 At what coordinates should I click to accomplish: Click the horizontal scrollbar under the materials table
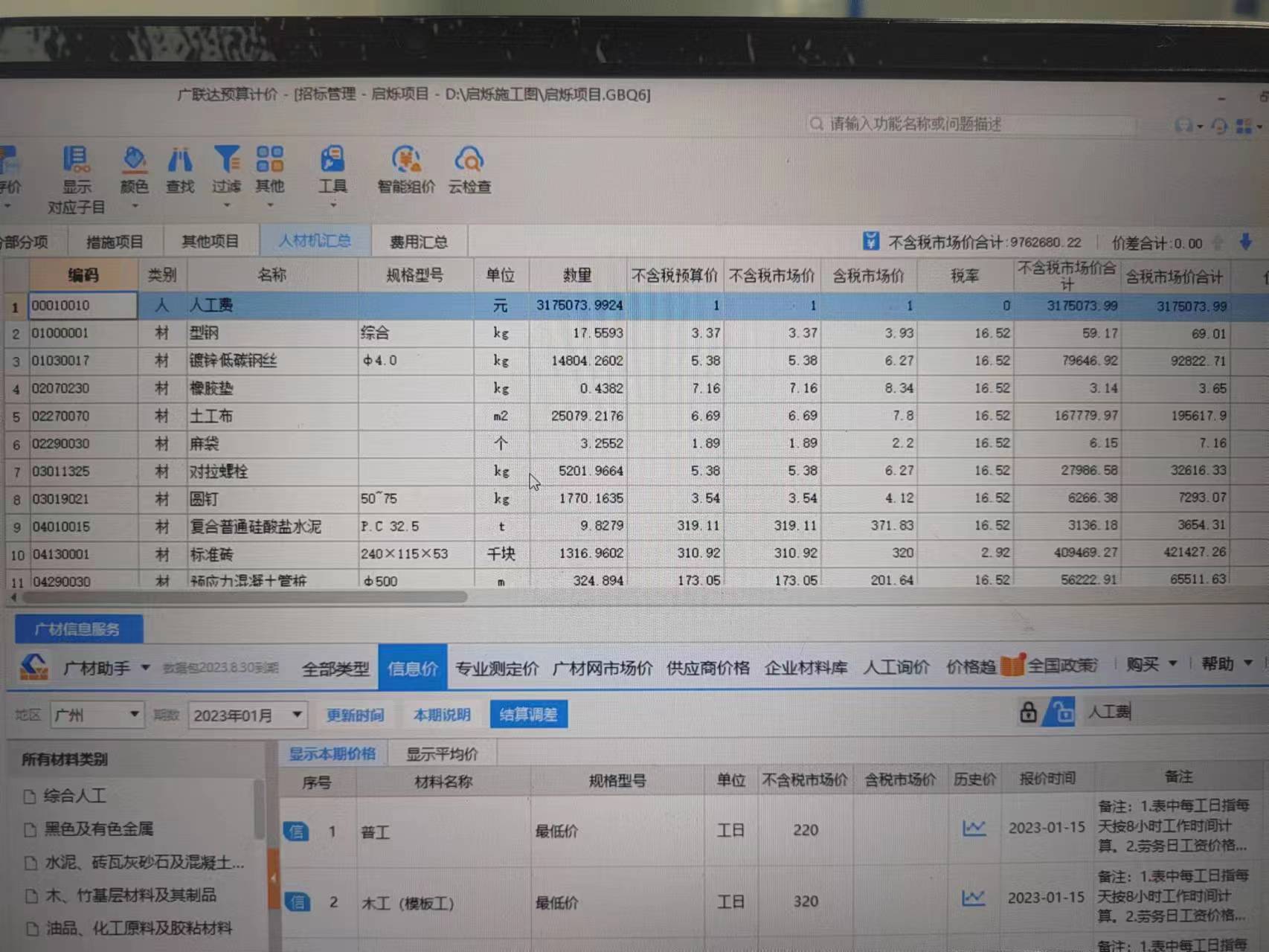[x=244, y=596]
